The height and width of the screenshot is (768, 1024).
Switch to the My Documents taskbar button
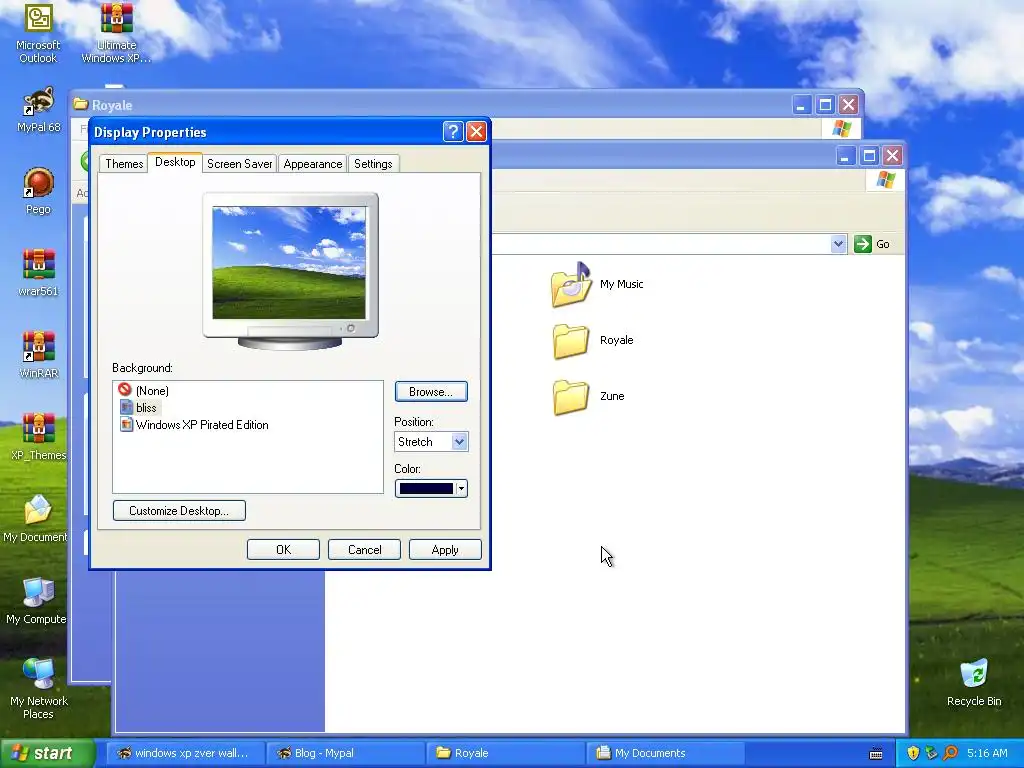pyautogui.click(x=665, y=753)
